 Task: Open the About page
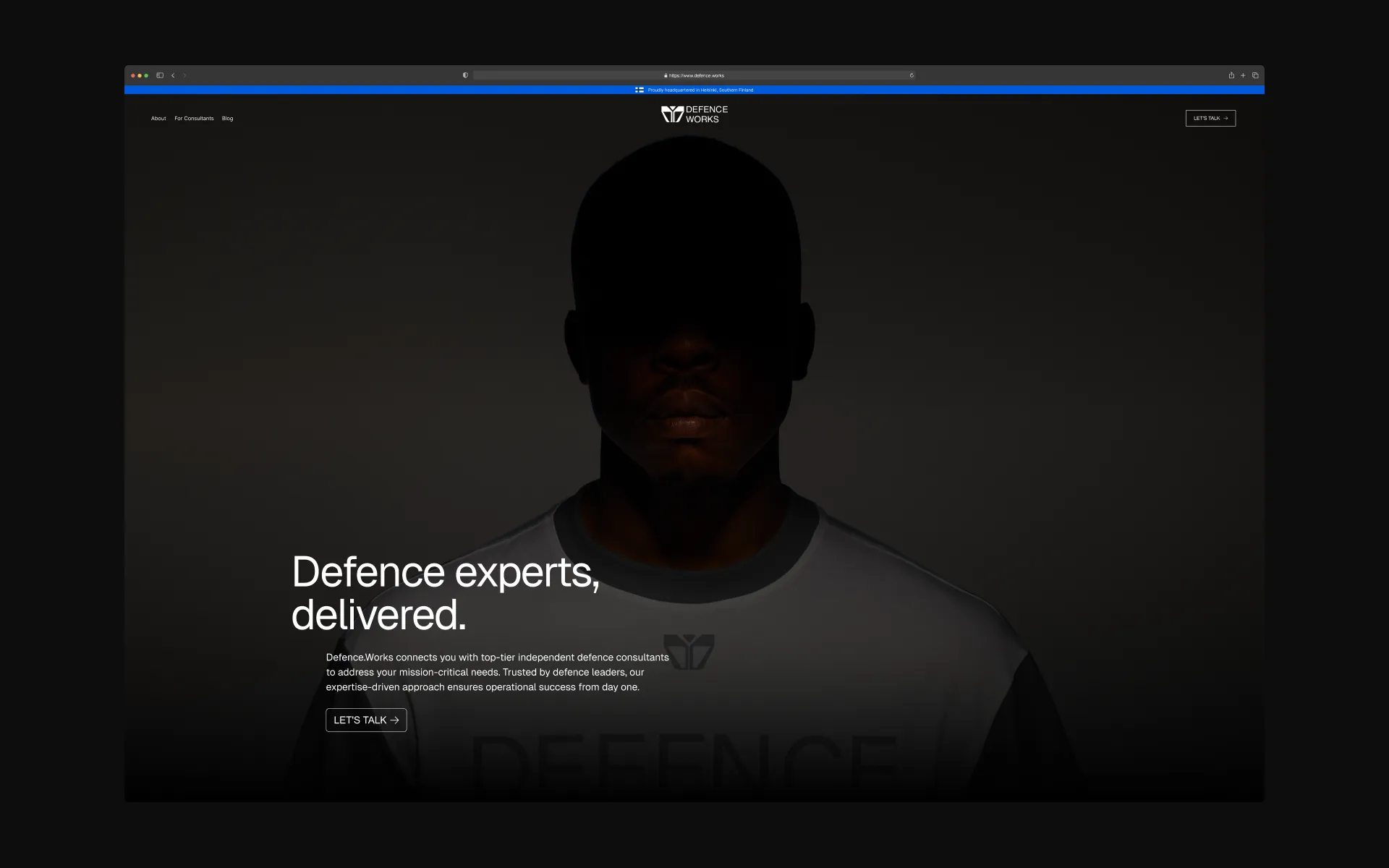(158, 119)
